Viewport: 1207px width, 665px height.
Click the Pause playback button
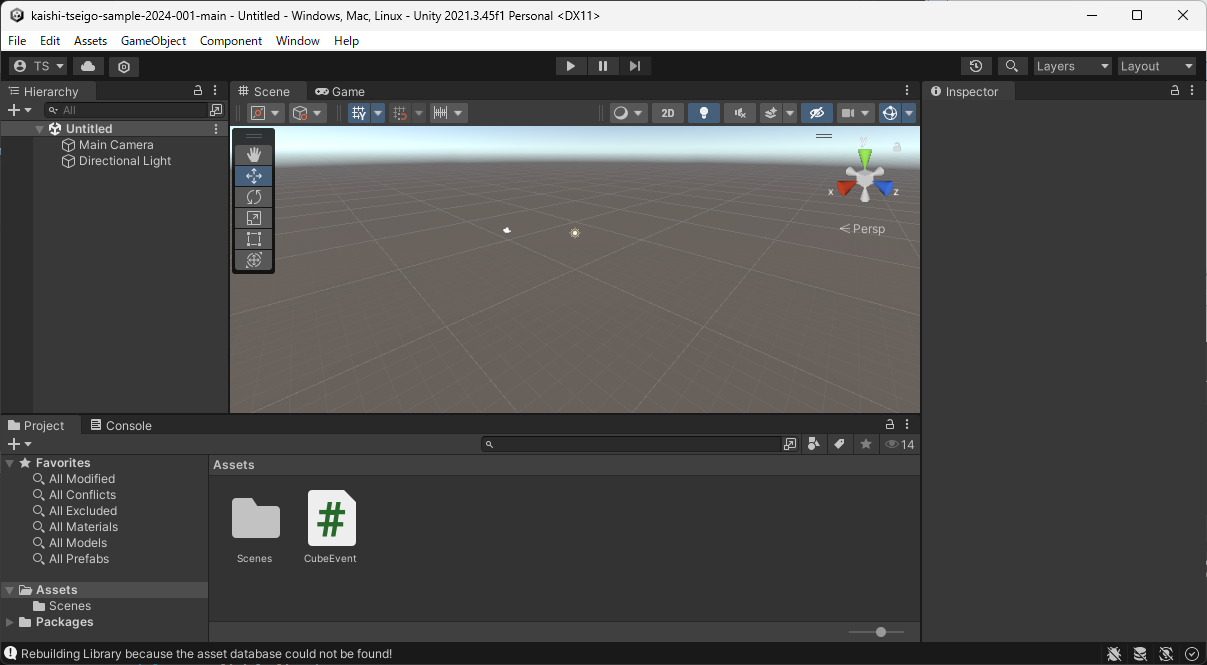603,66
